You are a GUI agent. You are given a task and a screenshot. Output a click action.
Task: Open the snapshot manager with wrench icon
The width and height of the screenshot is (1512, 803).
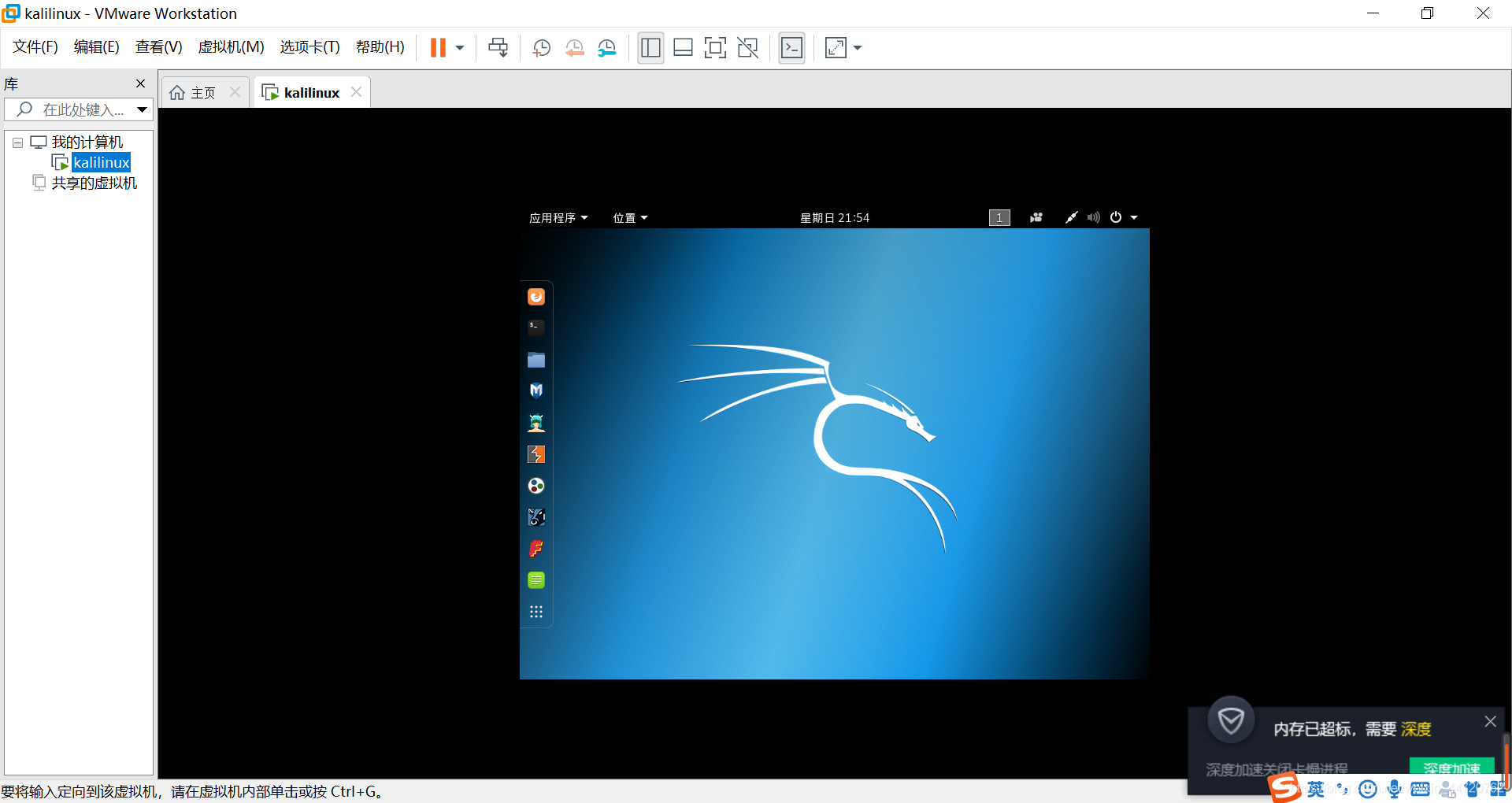(x=606, y=48)
